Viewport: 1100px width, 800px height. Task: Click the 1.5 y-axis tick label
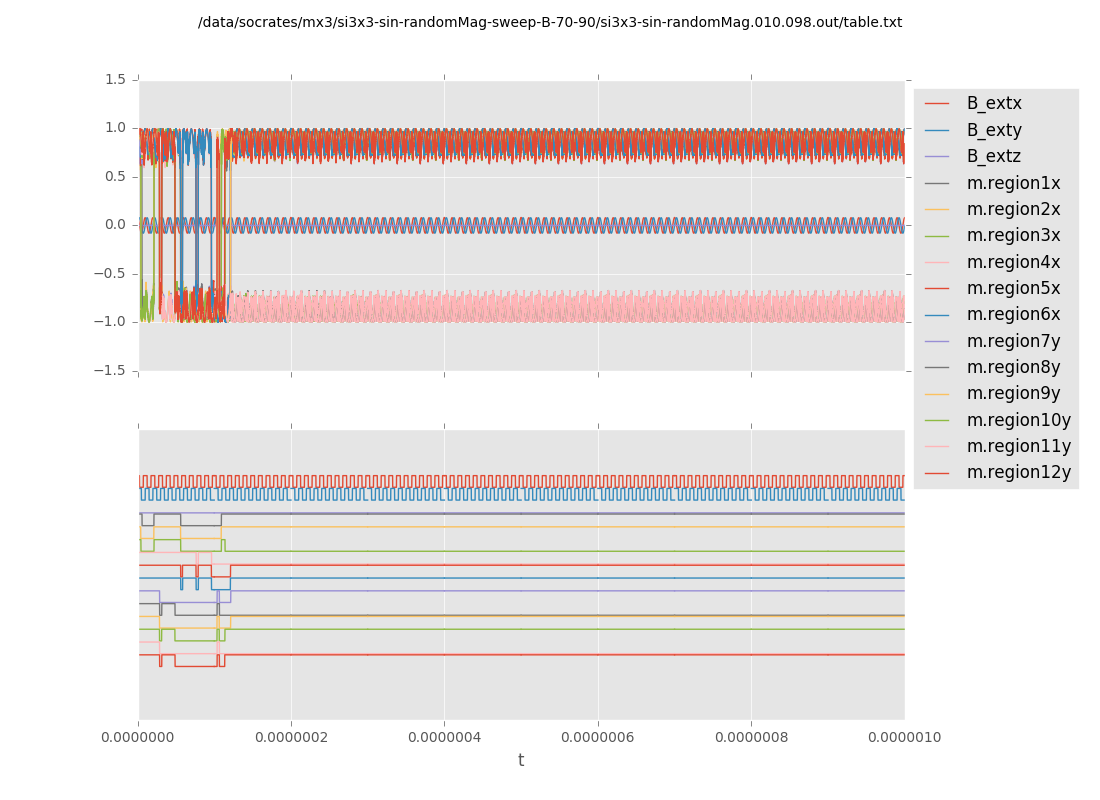[116, 79]
